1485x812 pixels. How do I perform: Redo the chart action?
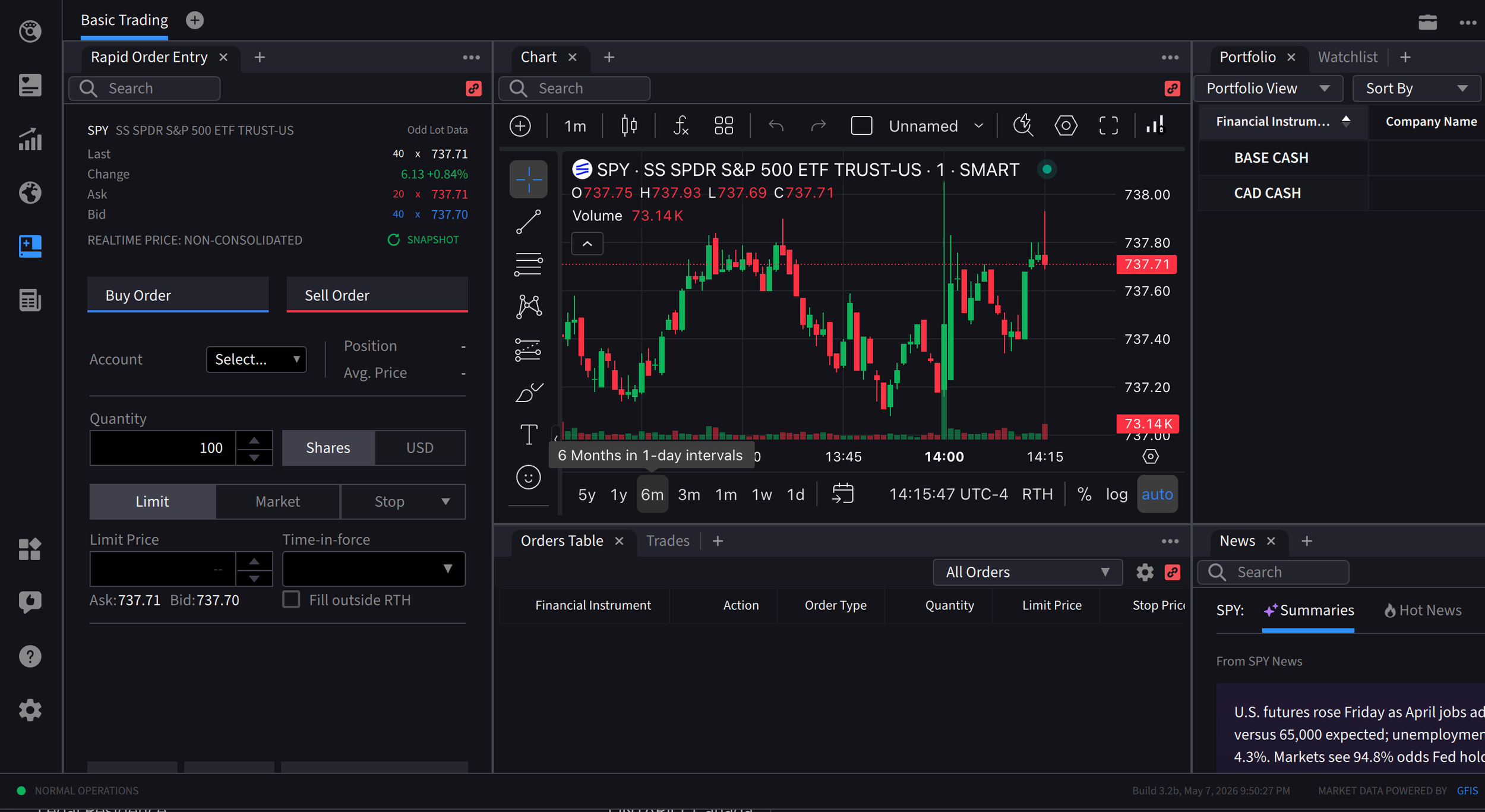tap(819, 126)
